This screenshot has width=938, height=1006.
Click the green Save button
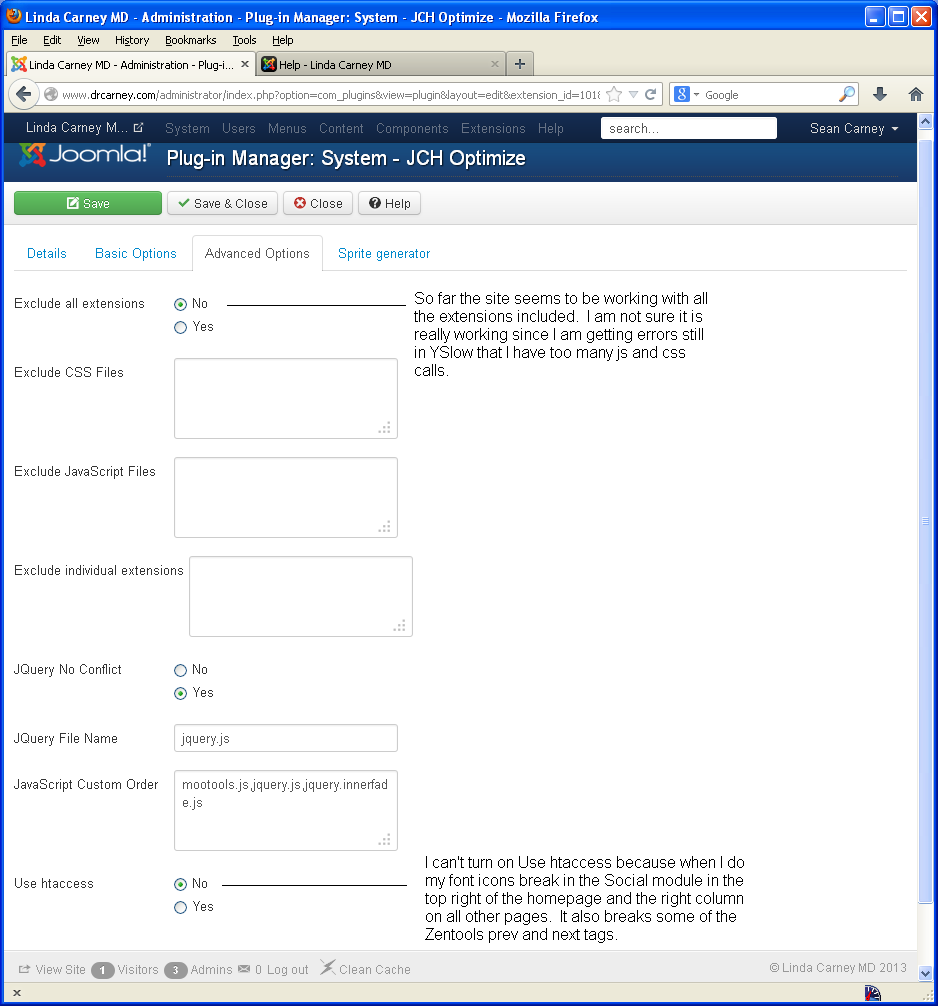pos(88,203)
